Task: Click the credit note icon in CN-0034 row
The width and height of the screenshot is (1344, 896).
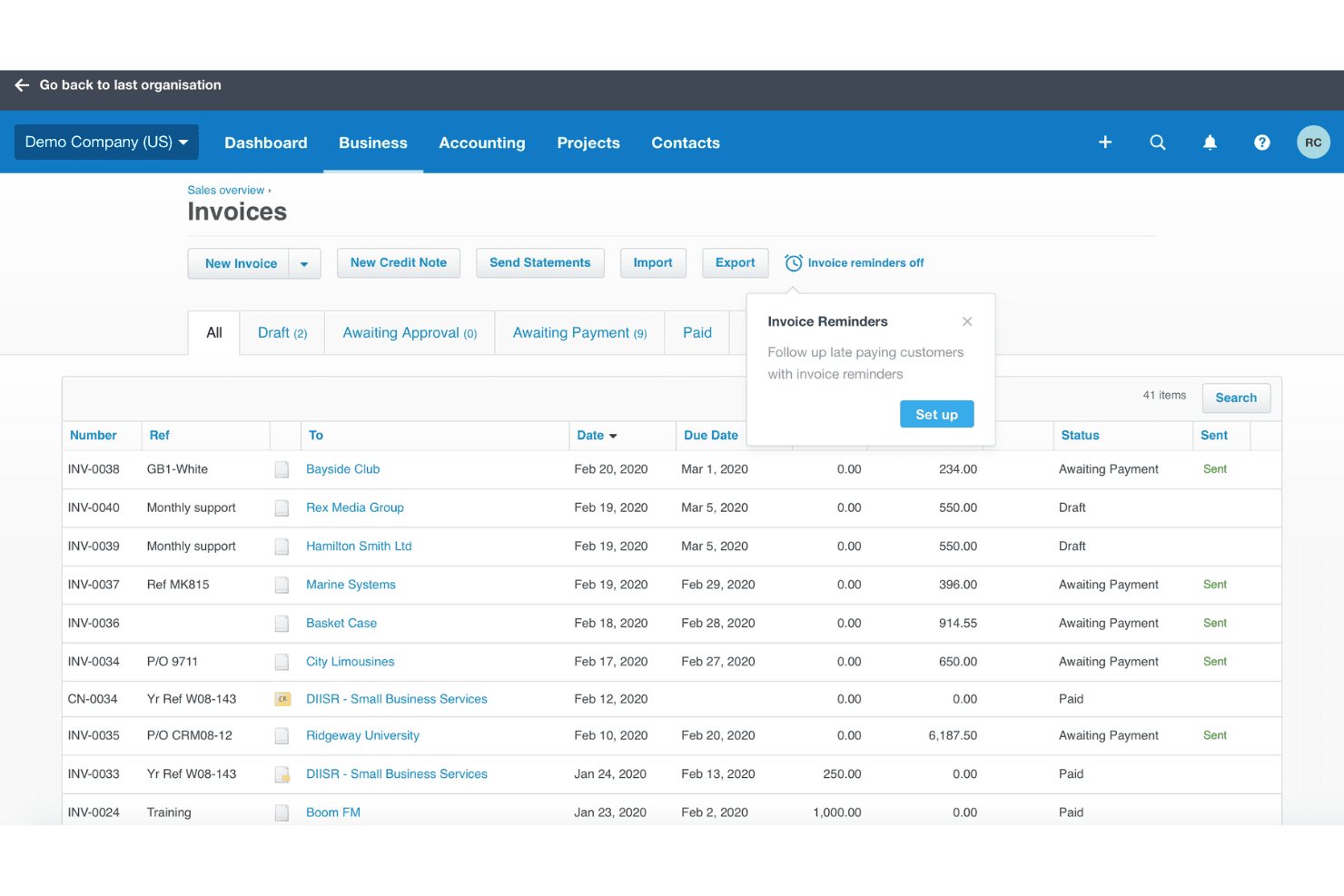Action: [282, 699]
